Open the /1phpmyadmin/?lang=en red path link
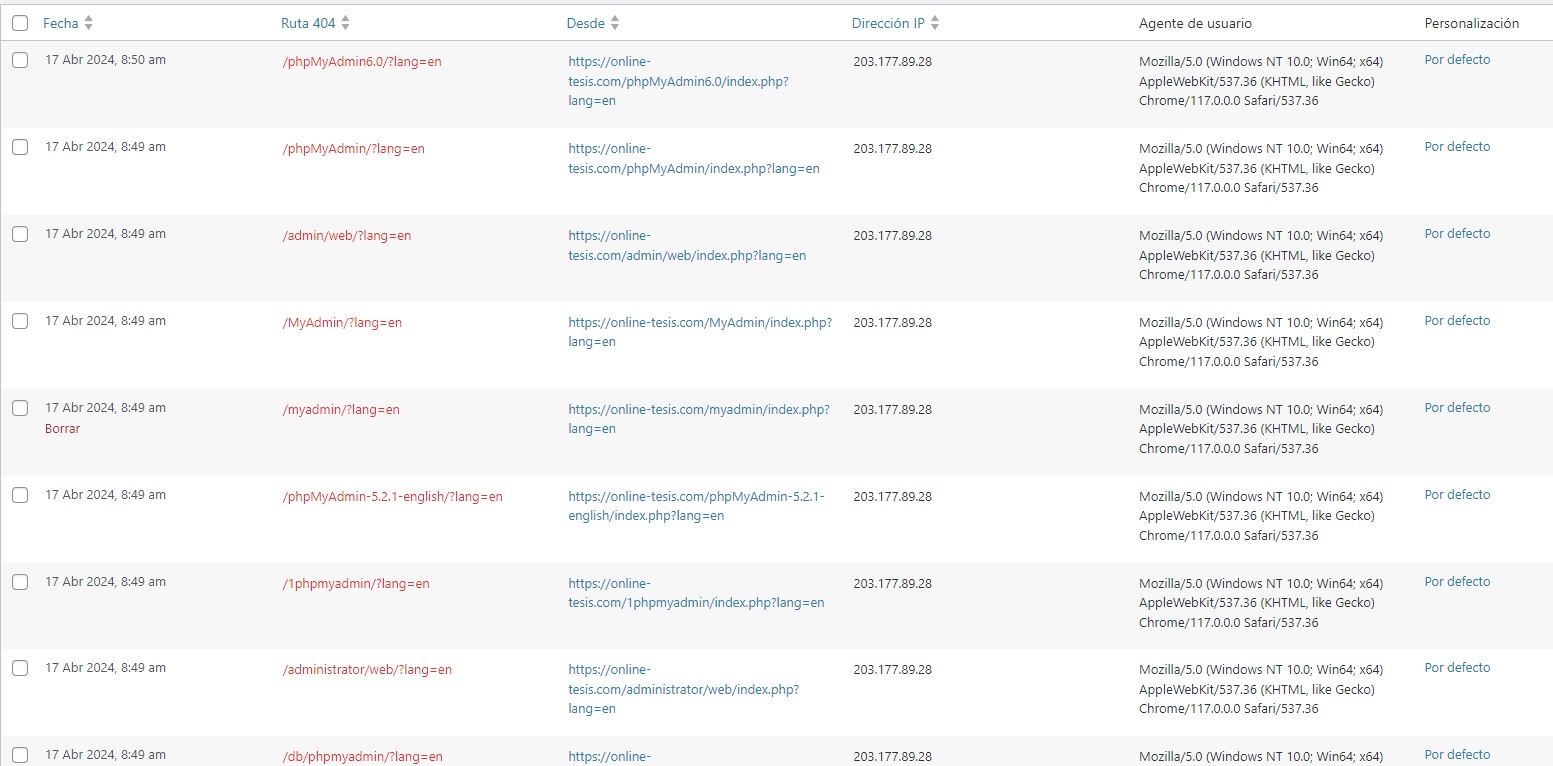The width and height of the screenshot is (1553, 766). click(356, 584)
